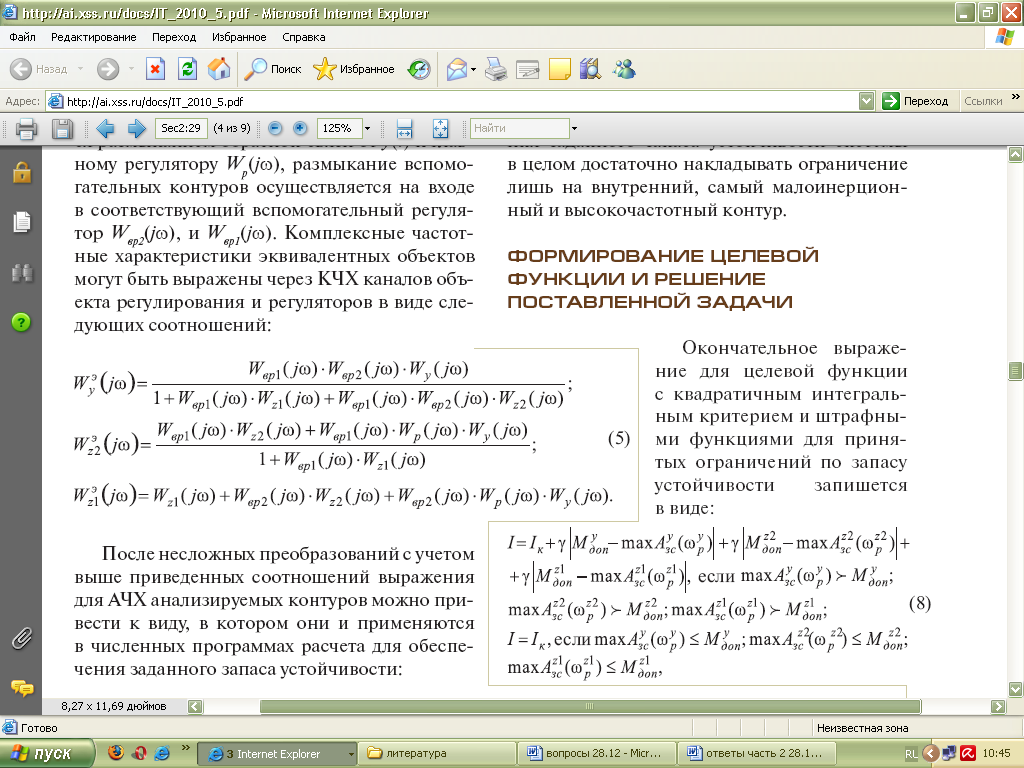The height and width of the screenshot is (768, 1024).
Task: Save a copy of PDF floppy icon
Action: click(62, 129)
